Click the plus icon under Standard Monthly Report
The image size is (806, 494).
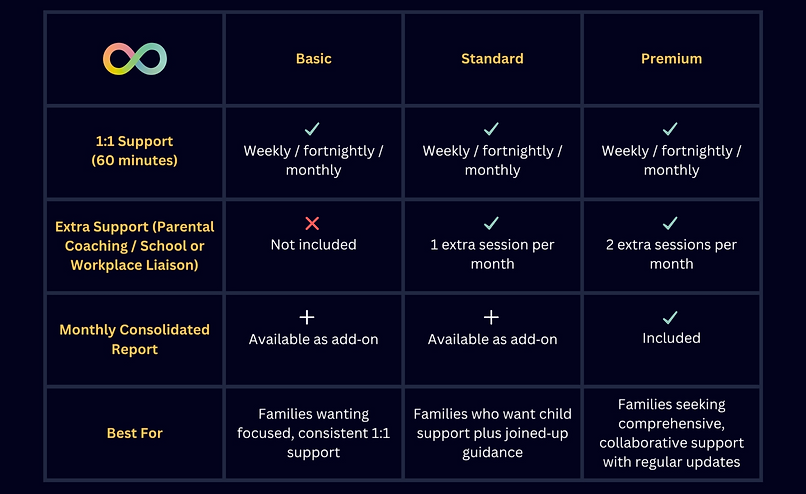point(492,317)
